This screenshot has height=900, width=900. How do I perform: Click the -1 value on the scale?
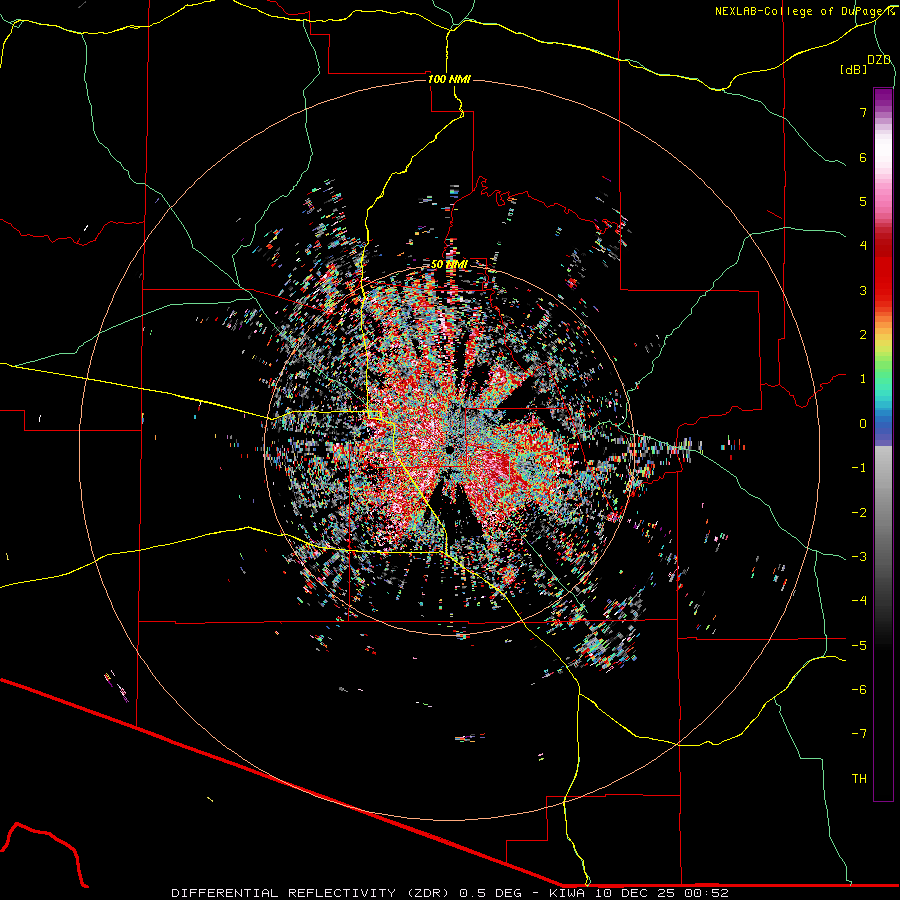point(859,468)
